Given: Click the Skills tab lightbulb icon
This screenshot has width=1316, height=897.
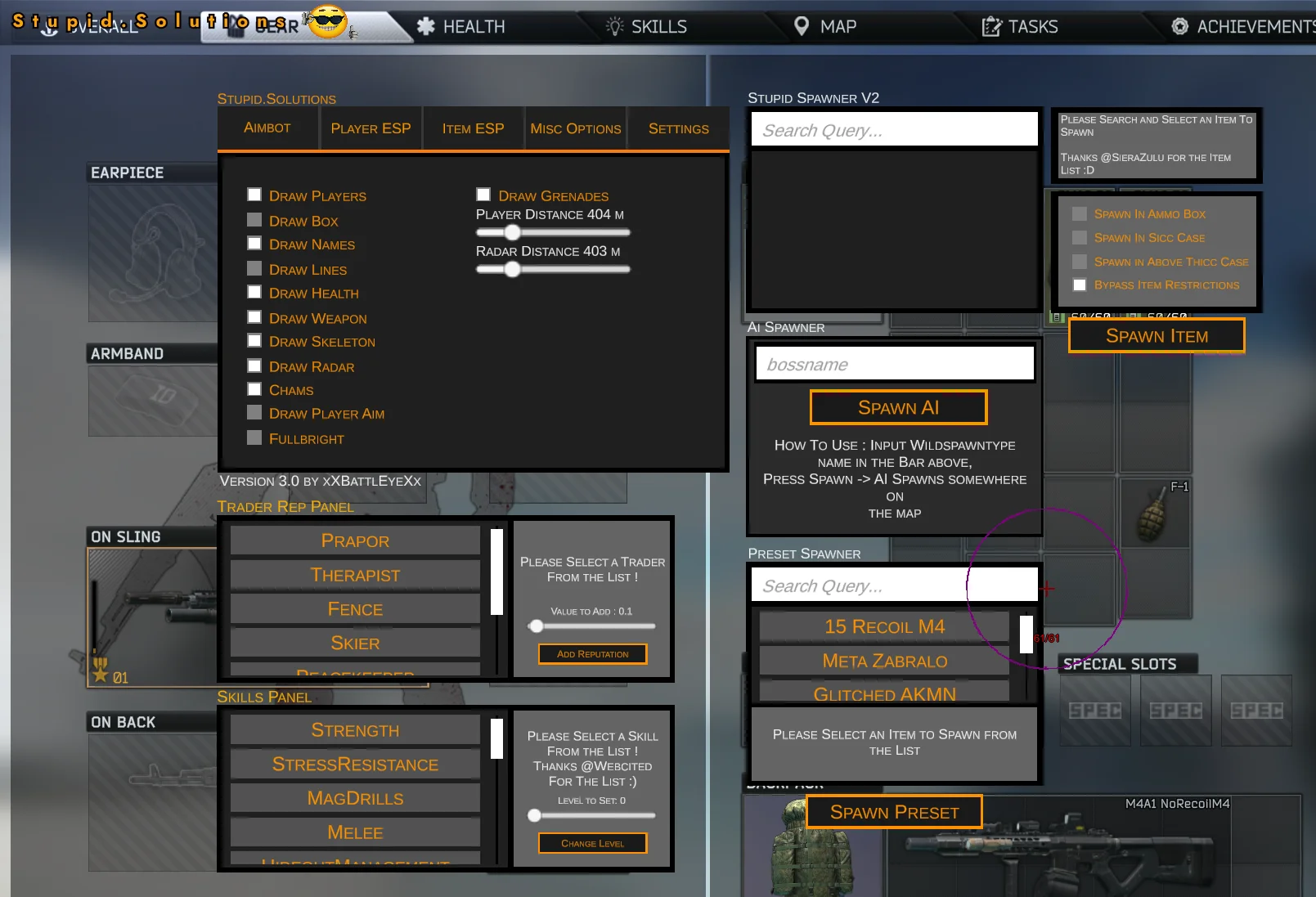Looking at the screenshot, I should (614, 26).
